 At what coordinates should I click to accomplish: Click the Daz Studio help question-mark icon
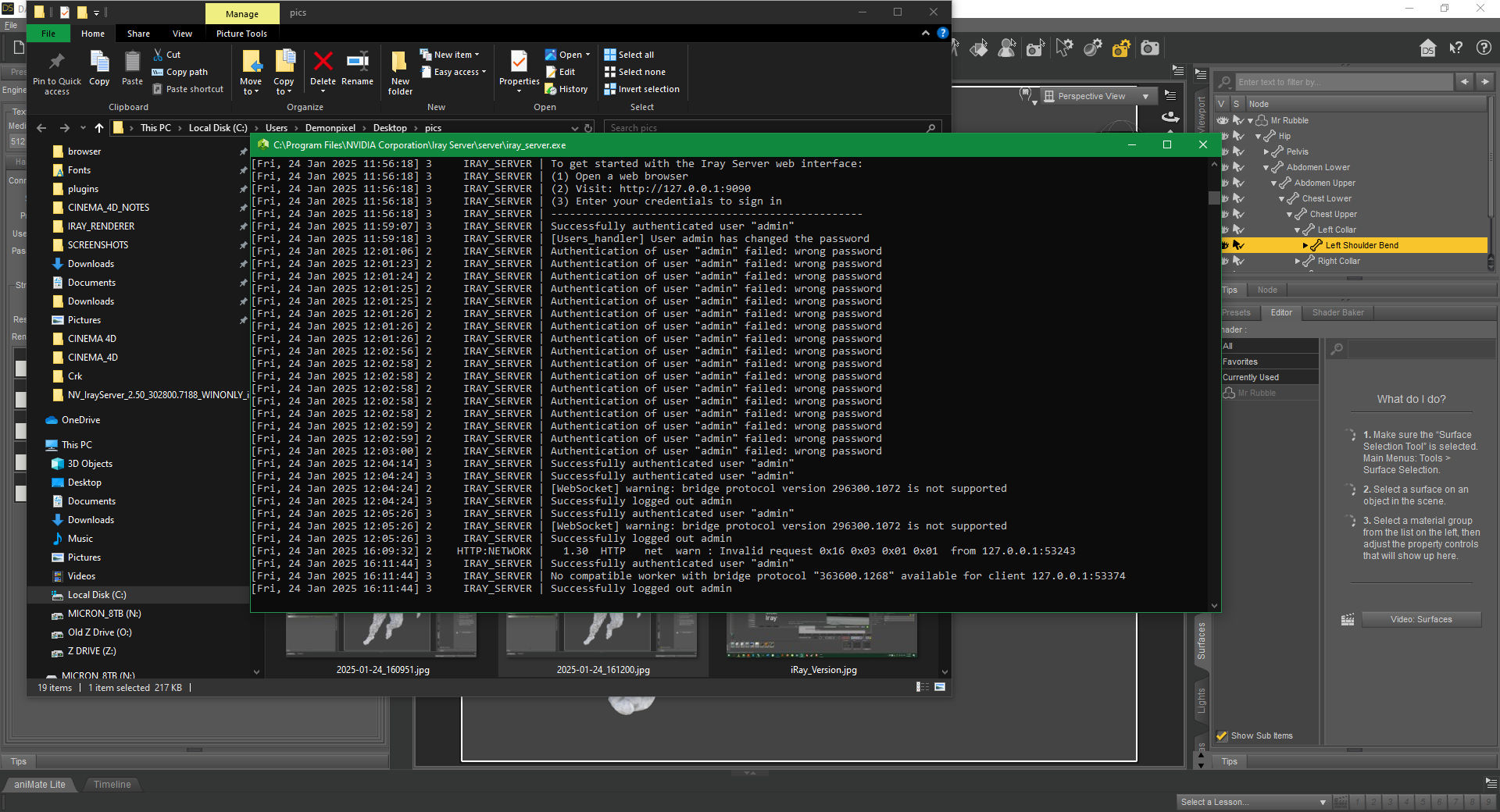pyautogui.click(x=1484, y=48)
